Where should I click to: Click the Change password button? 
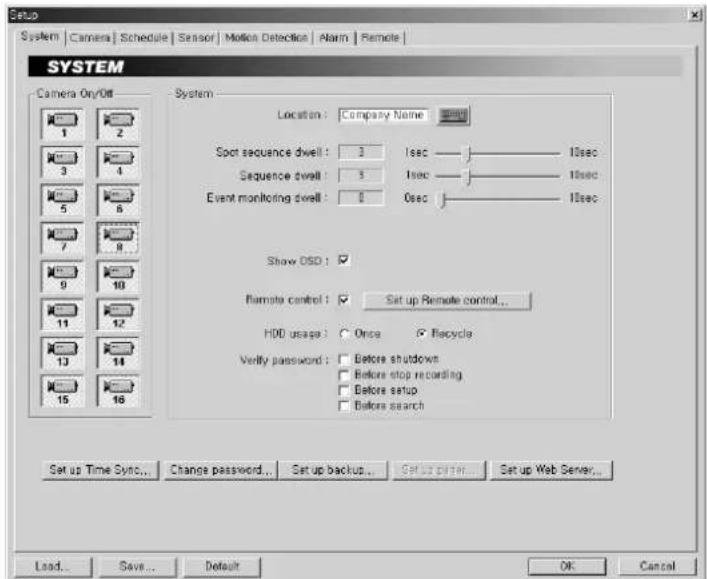220,470
